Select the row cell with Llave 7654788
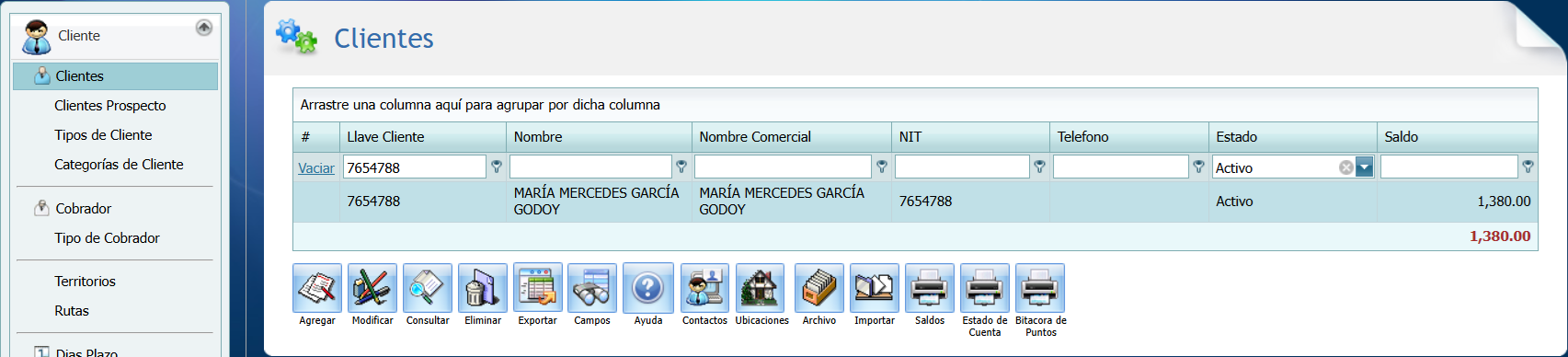This screenshot has height=357, width=1568. coord(423,202)
